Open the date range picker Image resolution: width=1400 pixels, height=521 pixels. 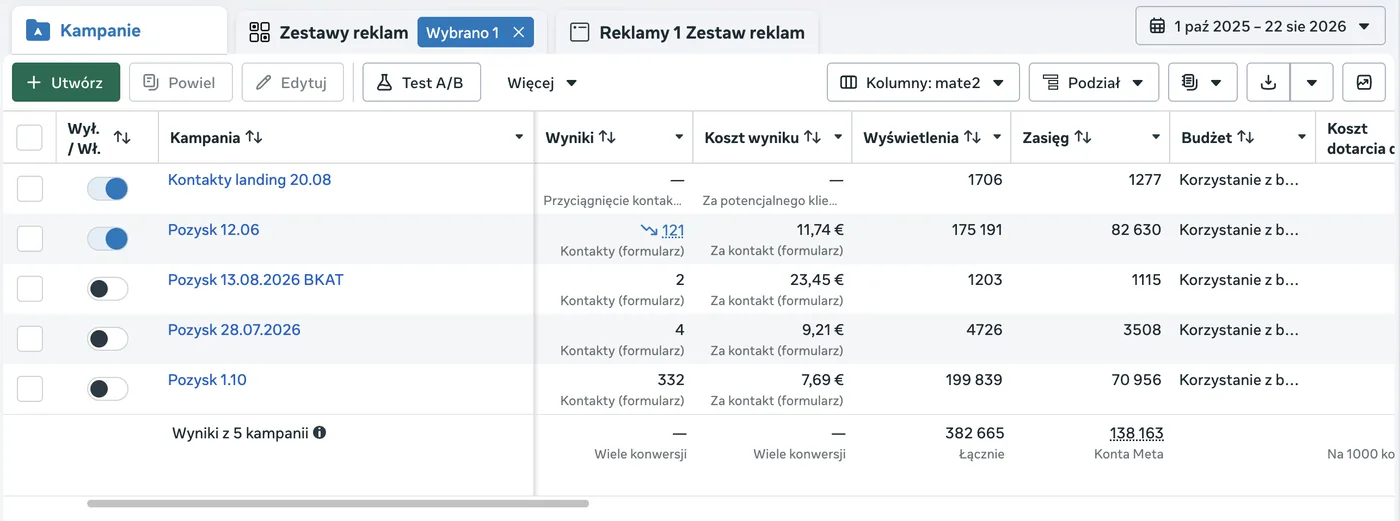(1260, 26)
